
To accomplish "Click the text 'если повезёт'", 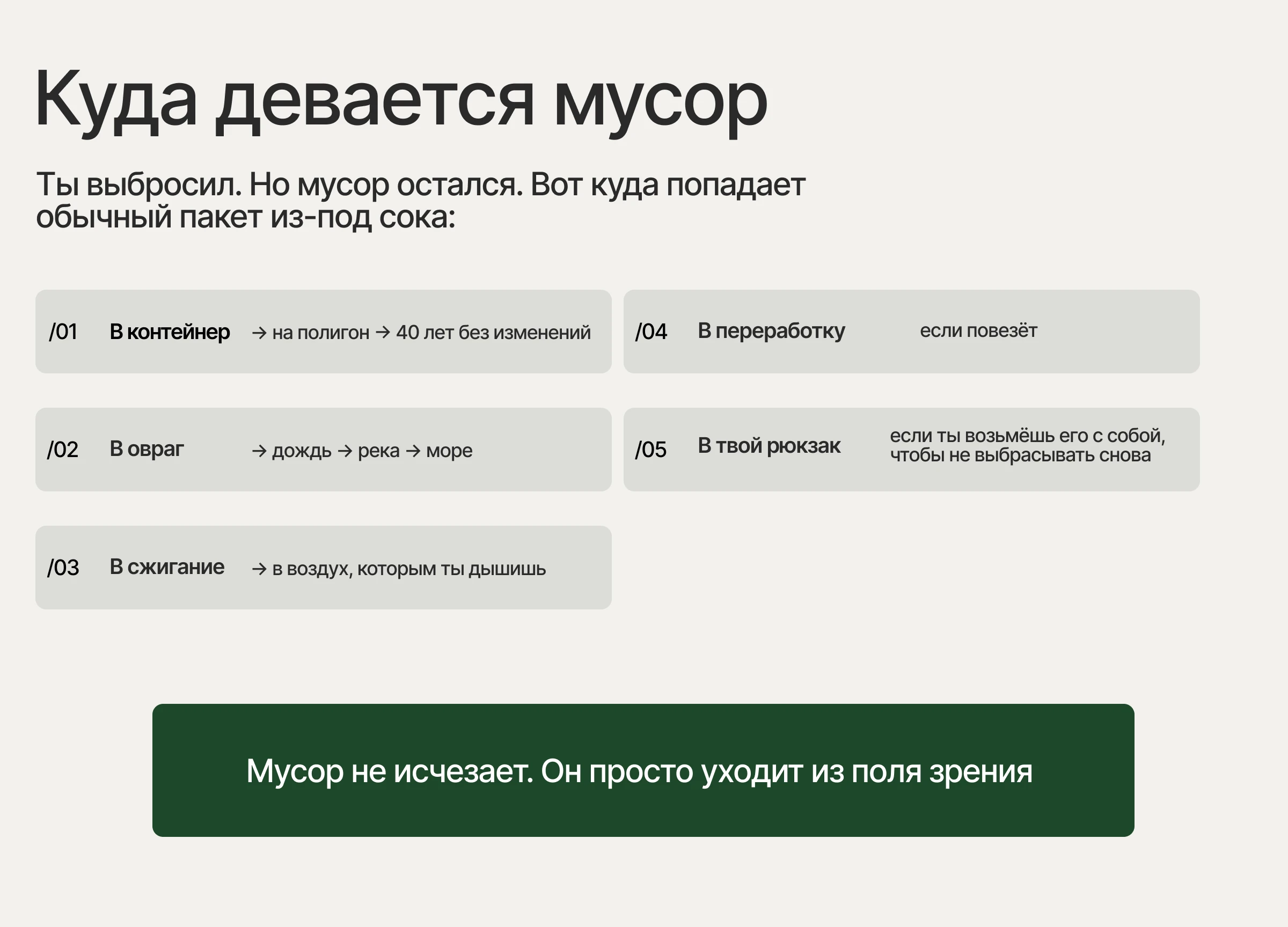I will coord(978,330).
